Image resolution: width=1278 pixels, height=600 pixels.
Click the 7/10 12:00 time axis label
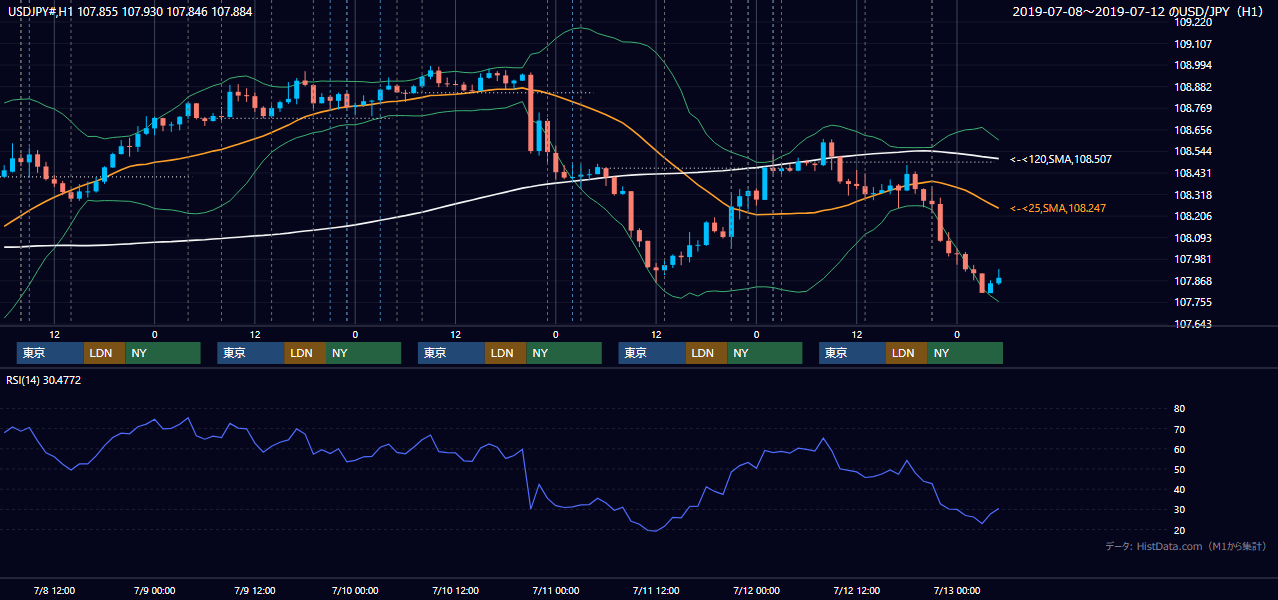[x=455, y=590]
